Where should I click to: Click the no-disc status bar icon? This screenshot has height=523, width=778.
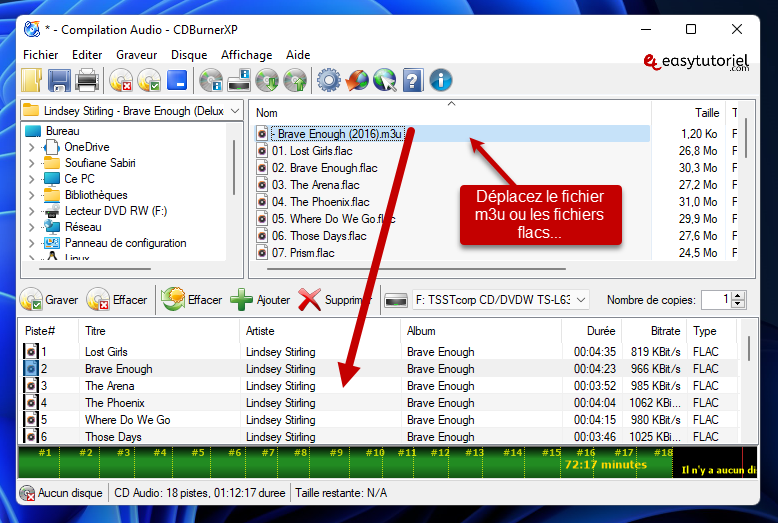point(27,493)
